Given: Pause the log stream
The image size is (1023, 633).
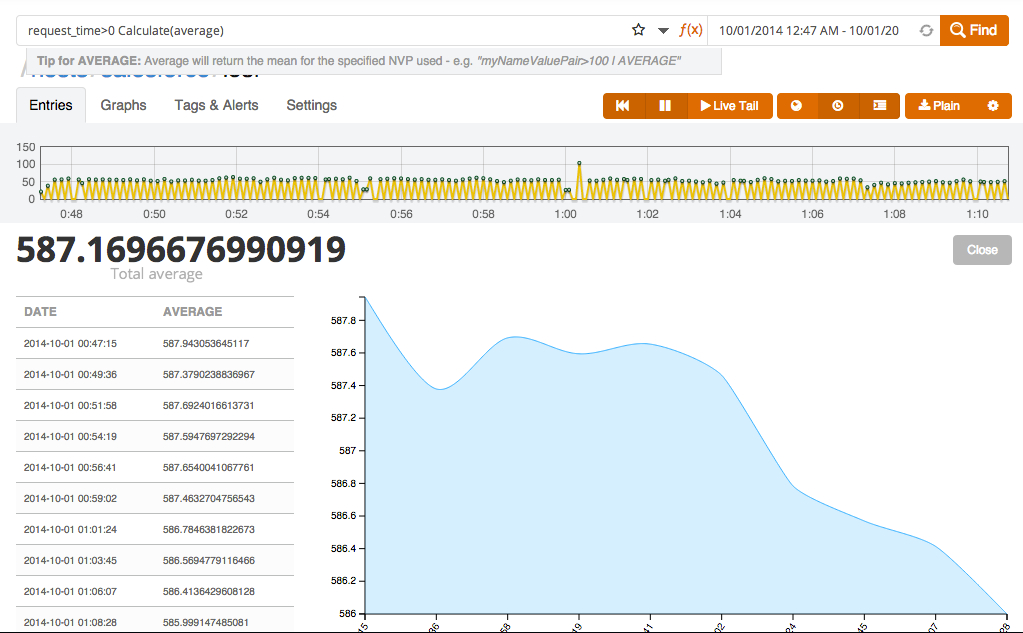Looking at the screenshot, I should click(x=665, y=106).
